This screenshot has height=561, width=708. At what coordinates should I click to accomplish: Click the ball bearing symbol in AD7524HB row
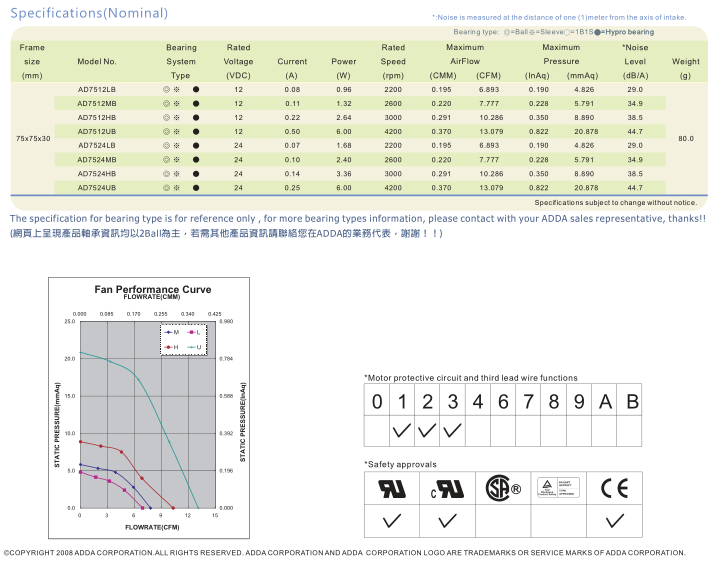pos(166,174)
